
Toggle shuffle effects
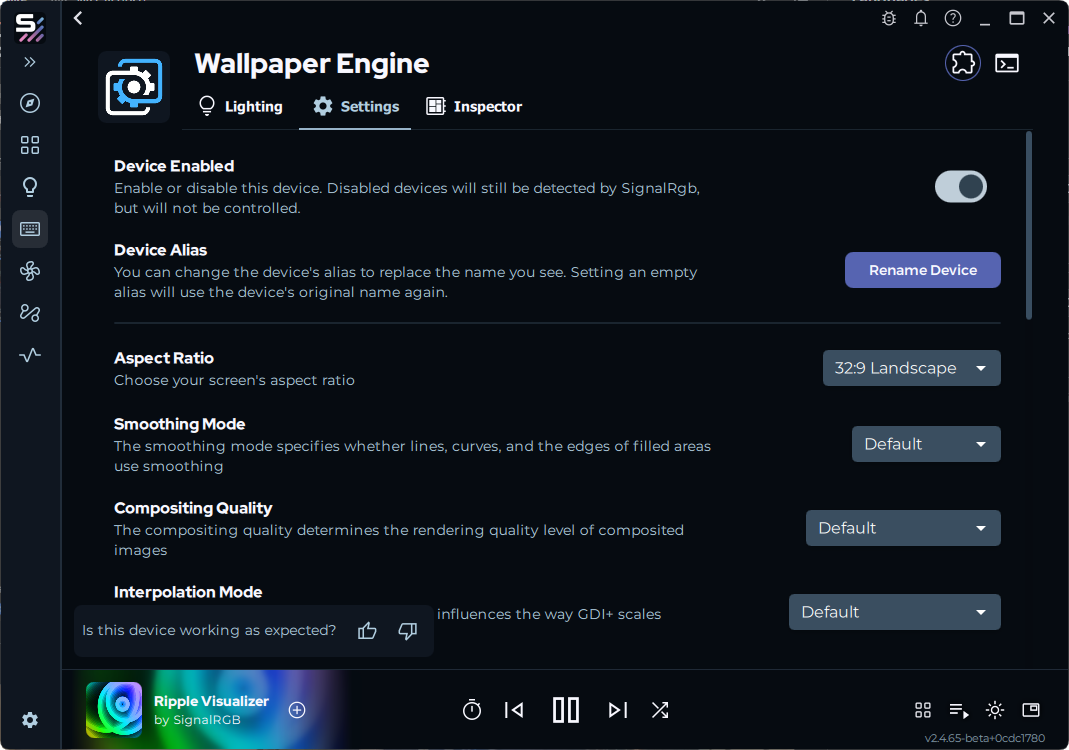coord(660,710)
